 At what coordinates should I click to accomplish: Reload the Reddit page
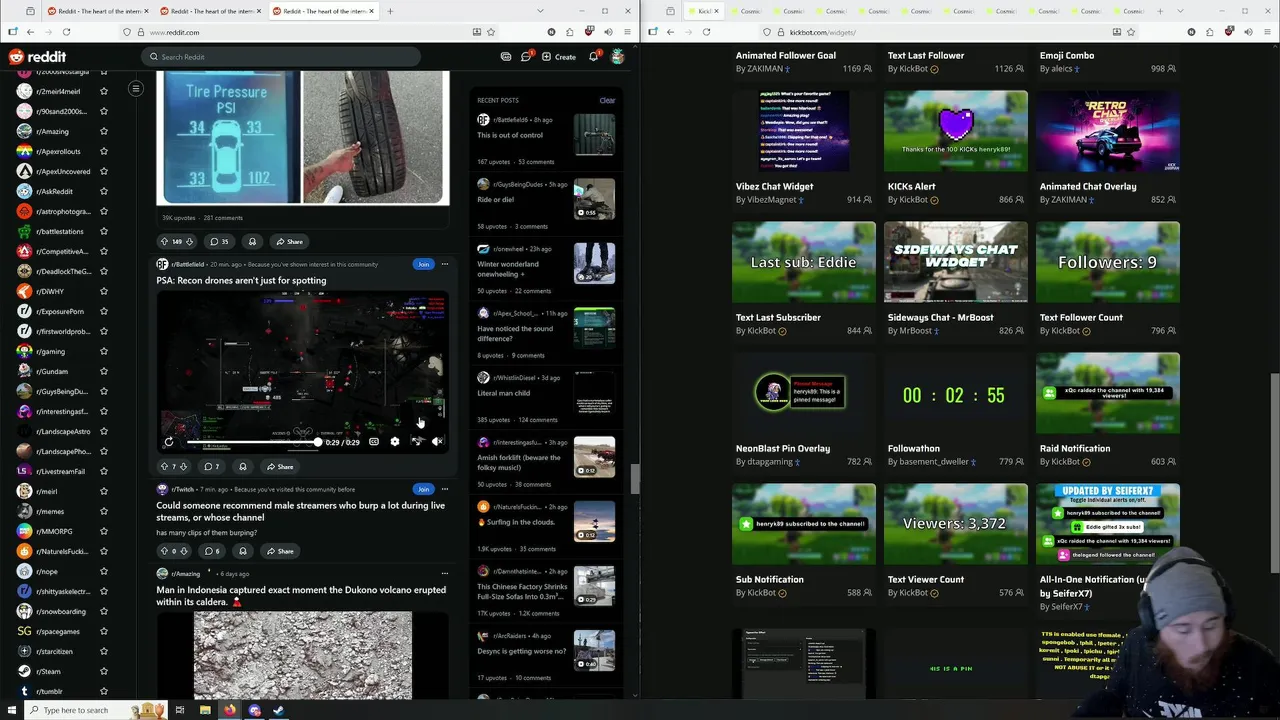point(67,32)
